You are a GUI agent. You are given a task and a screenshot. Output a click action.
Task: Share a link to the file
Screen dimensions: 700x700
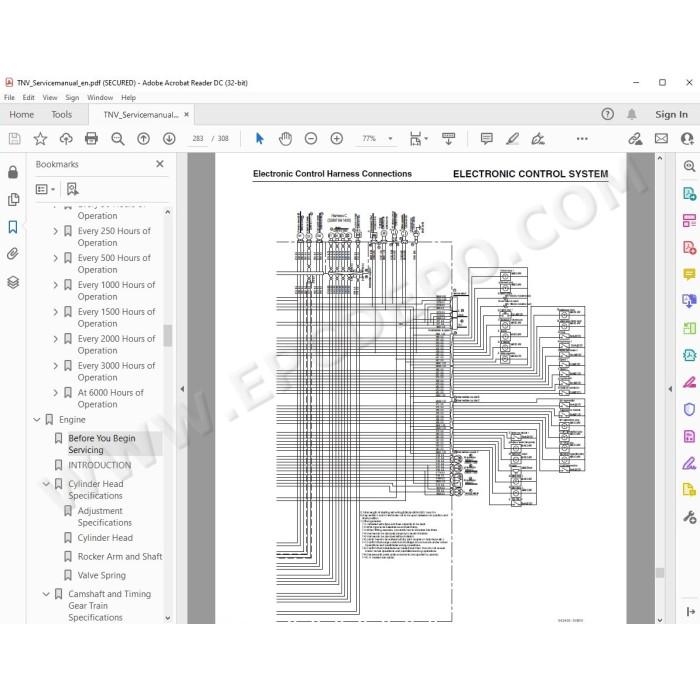click(635, 139)
